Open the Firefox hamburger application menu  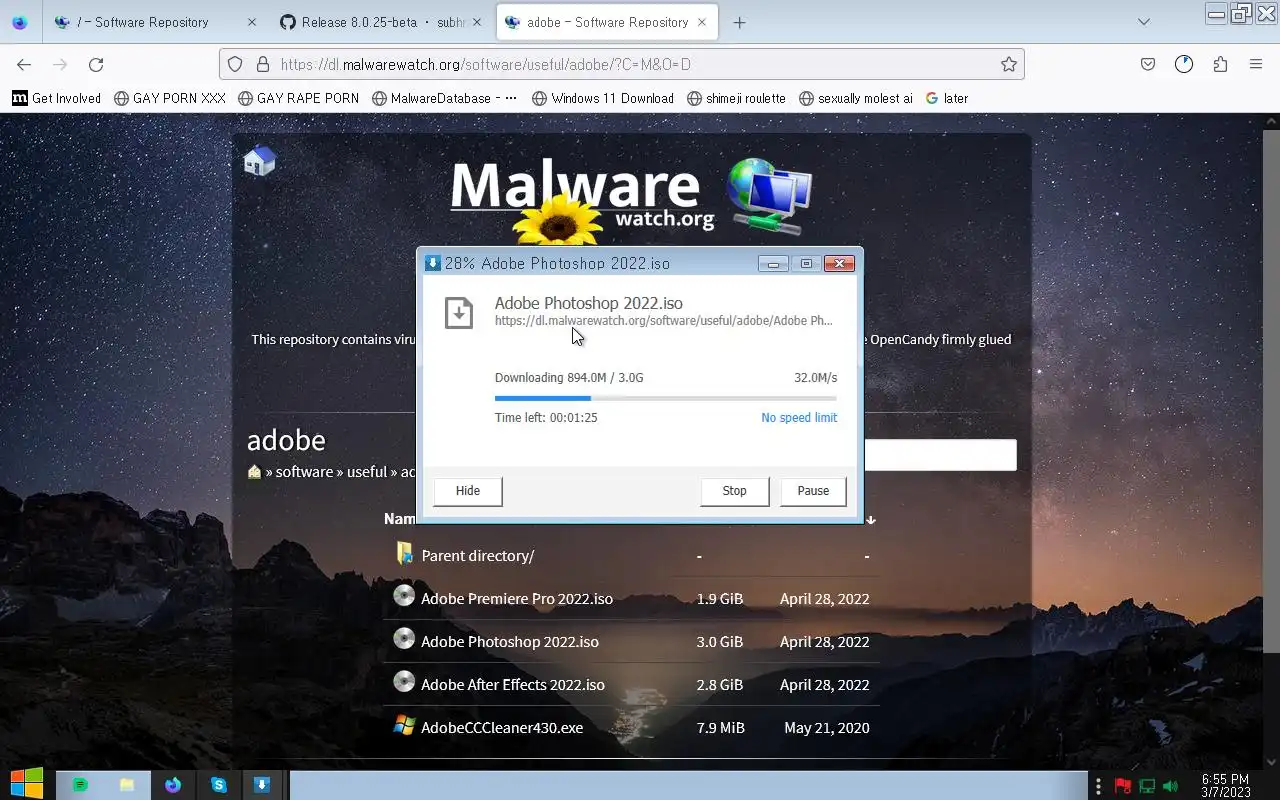click(1256, 64)
